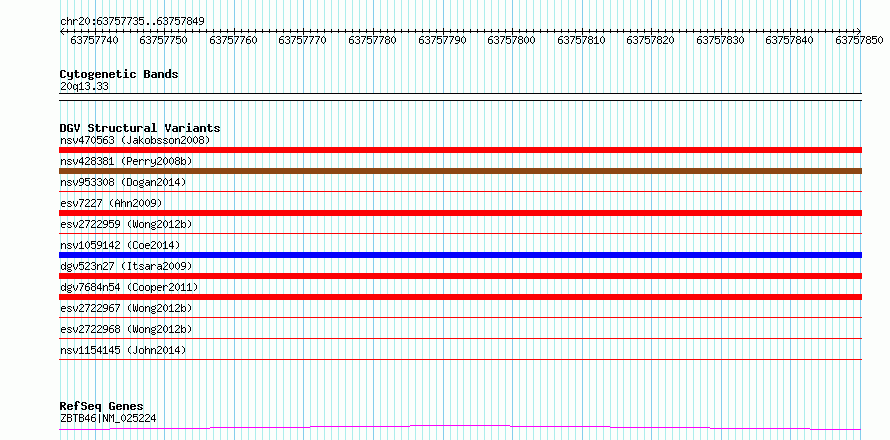Select the esv7227 (Ahn2009) label
Image resolution: width=890 pixels, height=440 pixels.
point(111,203)
